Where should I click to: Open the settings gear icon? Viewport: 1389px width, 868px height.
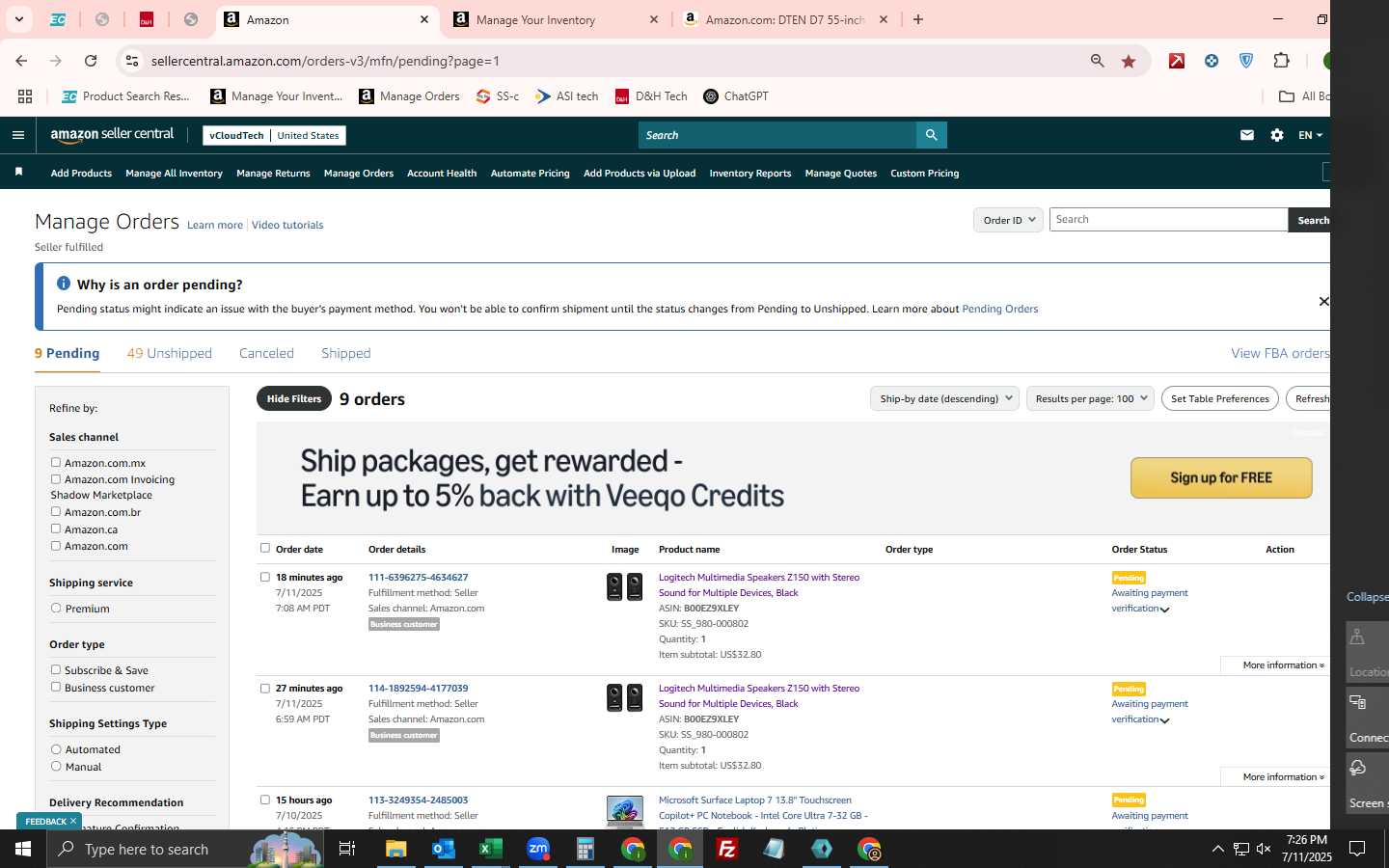click(x=1277, y=135)
